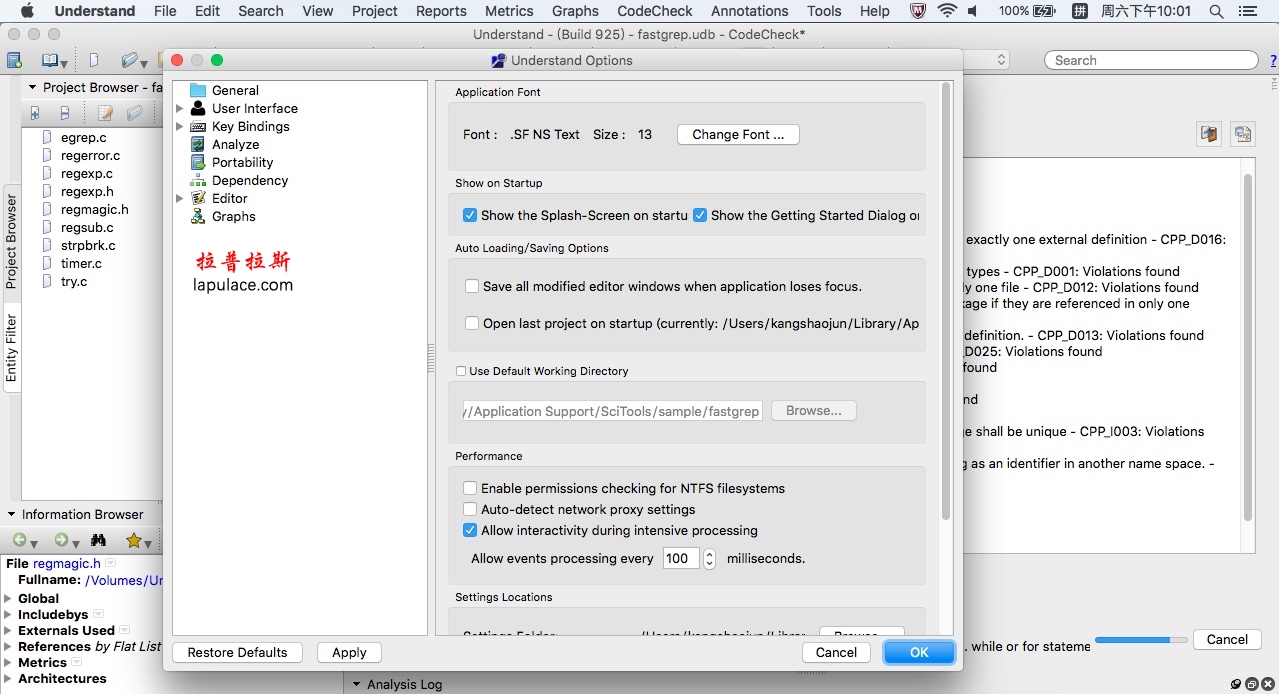Viewport: 1279px width, 694px height.
Task: Open the Wi-Fi status menu icon
Action: point(947,11)
